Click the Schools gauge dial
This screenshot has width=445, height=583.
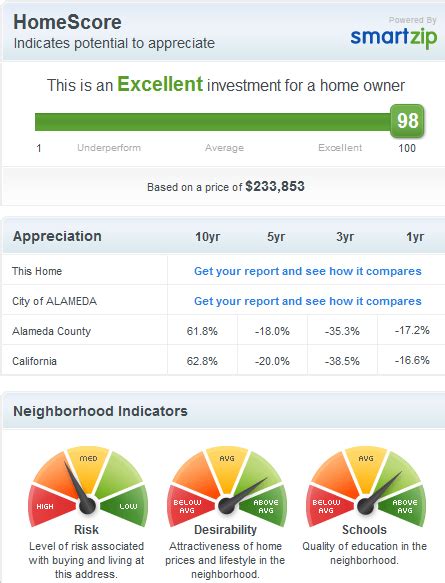point(366,487)
